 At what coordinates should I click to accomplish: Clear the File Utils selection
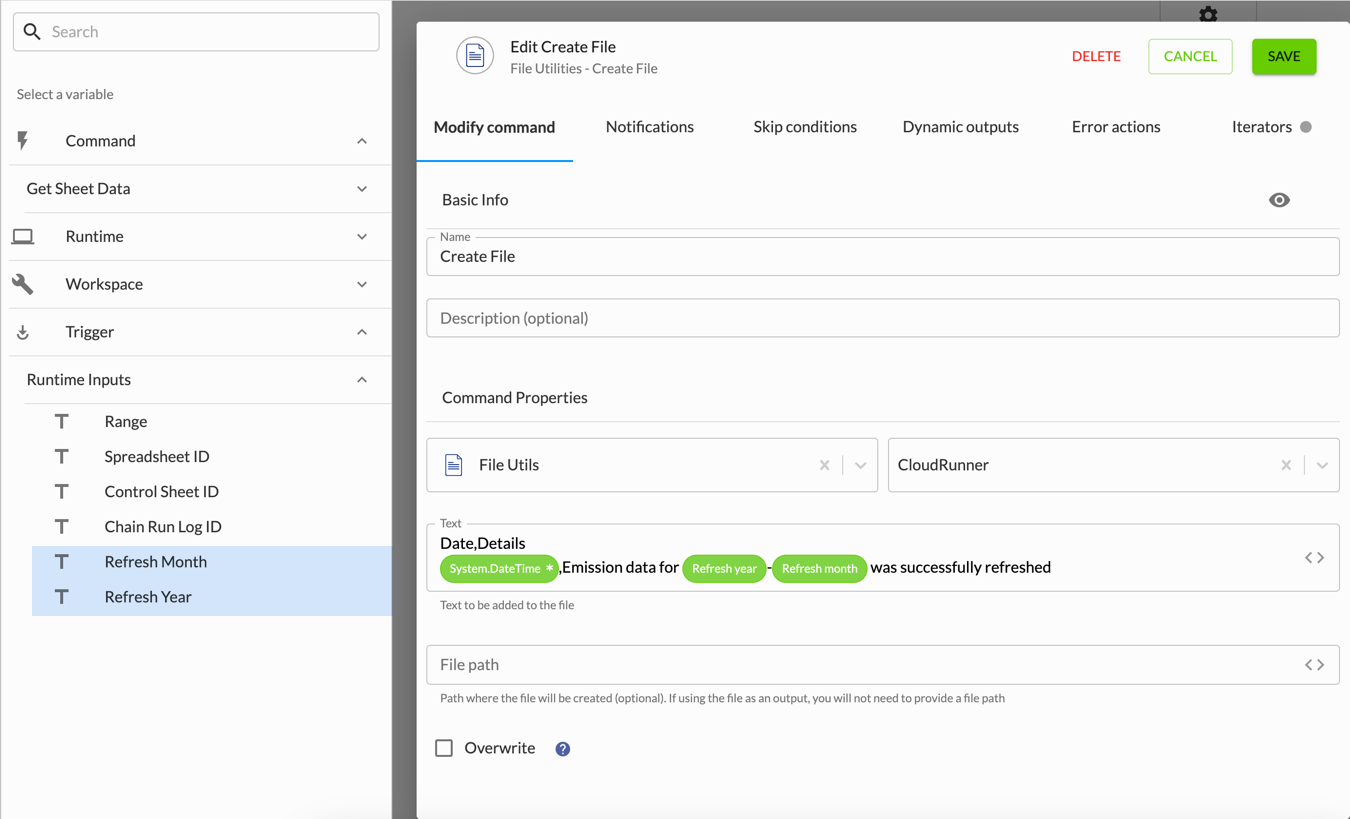tap(824, 465)
